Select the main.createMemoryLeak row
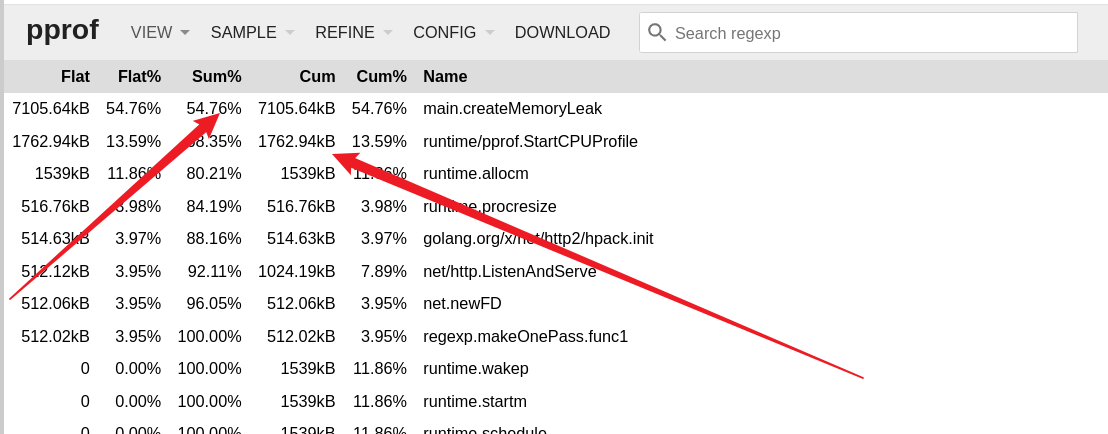1108x434 pixels. [x=512, y=108]
